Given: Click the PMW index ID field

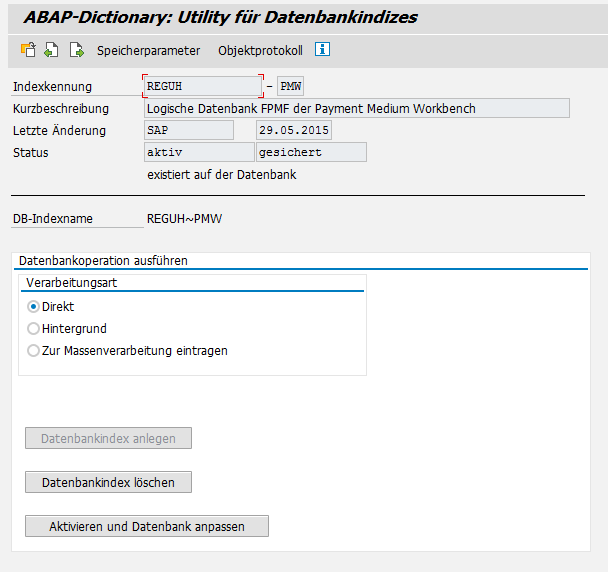Looking at the screenshot, I should coord(290,87).
